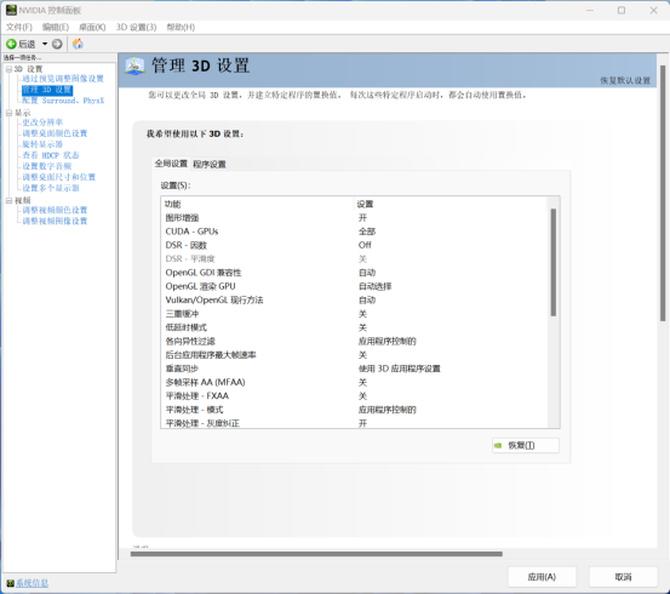Click the 系统信息 link

[x=32, y=583]
